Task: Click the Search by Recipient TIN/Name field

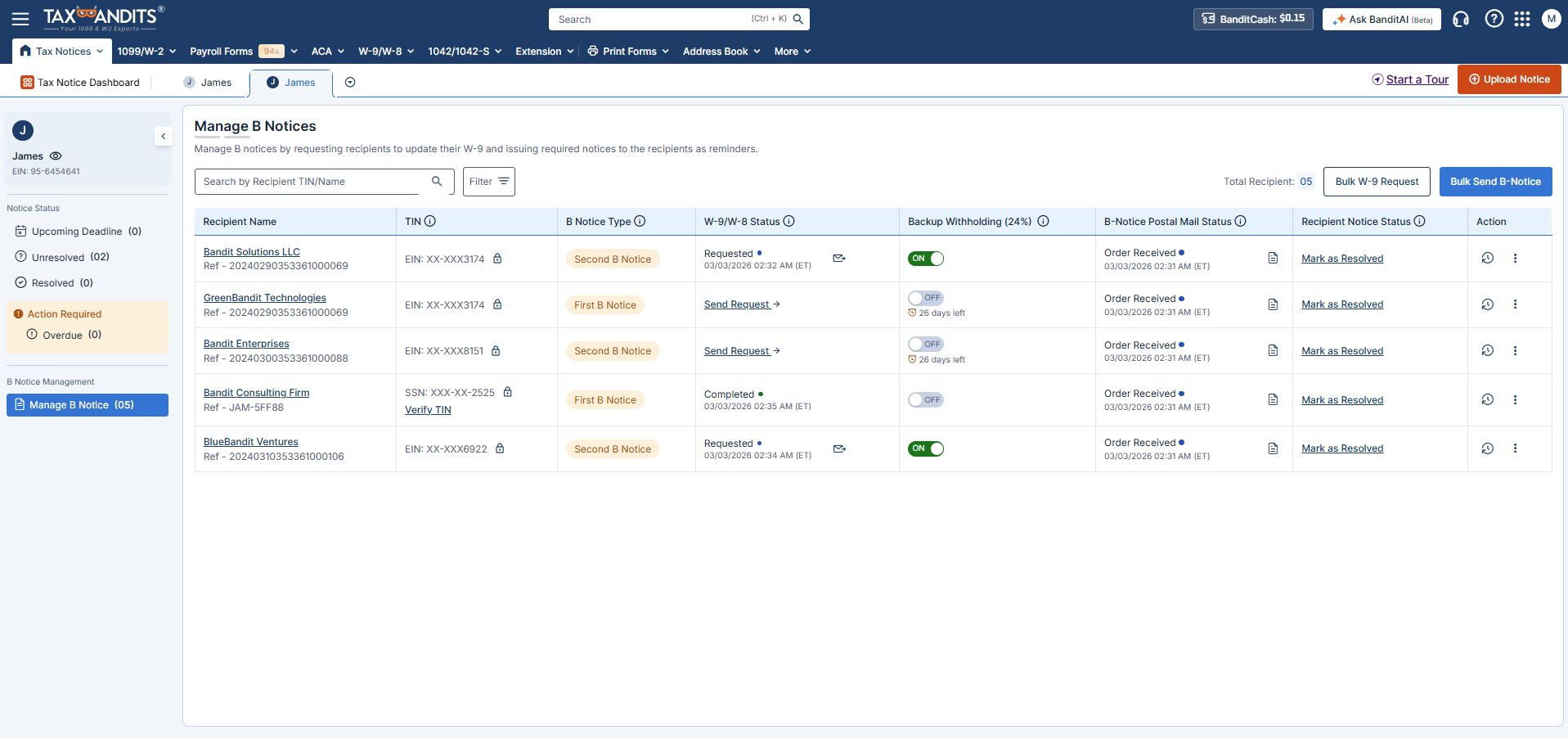Action: coord(311,182)
